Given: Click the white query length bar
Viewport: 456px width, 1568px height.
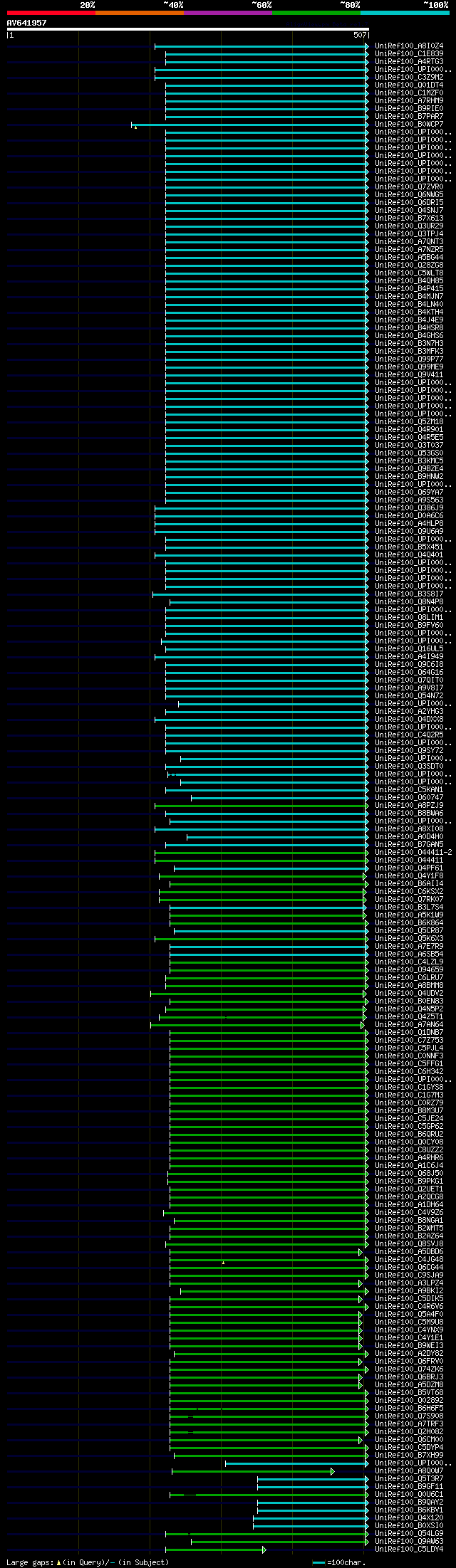Looking at the screenshot, I should coord(187,29).
